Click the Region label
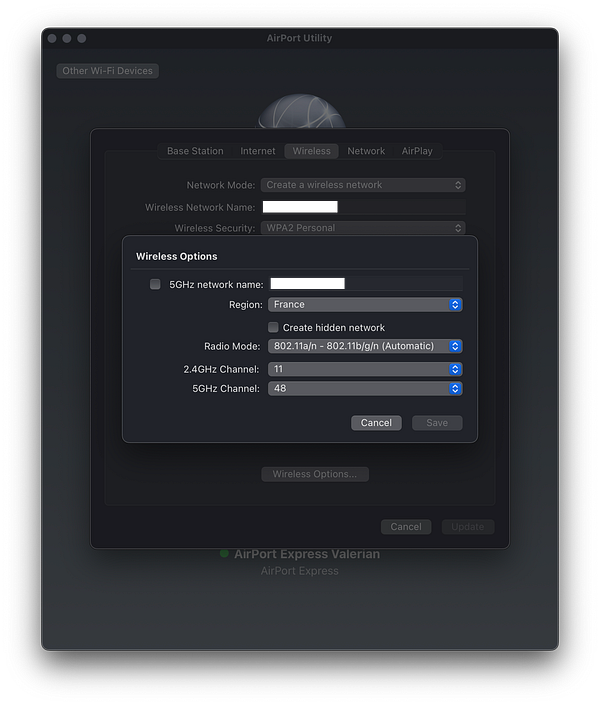This screenshot has height=705, width=600. [246, 305]
